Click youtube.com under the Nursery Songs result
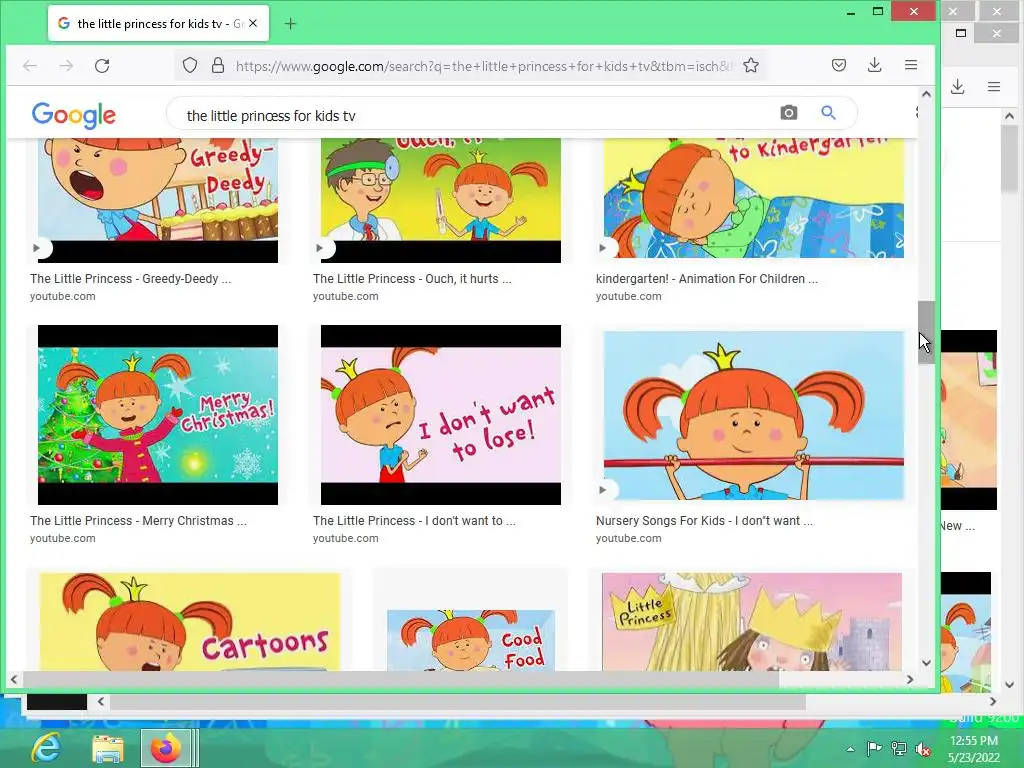The width and height of the screenshot is (1024, 768). pos(628,539)
